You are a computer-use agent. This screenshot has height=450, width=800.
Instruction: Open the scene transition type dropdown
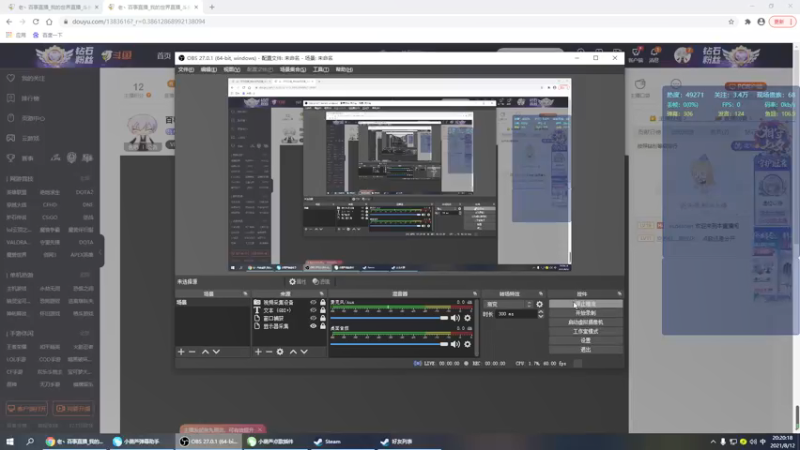pyautogui.click(x=508, y=304)
